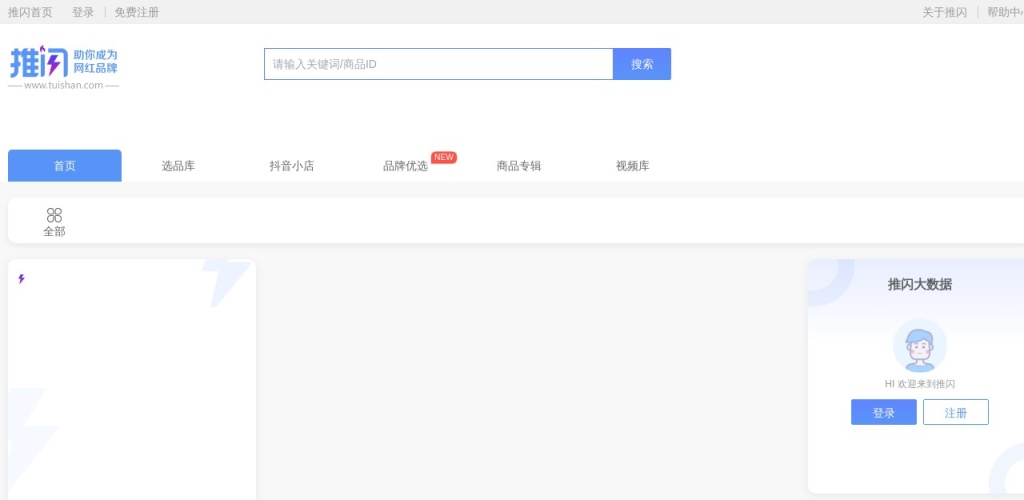
Task: Click the 登录 link in the top bar
Action: [83, 12]
